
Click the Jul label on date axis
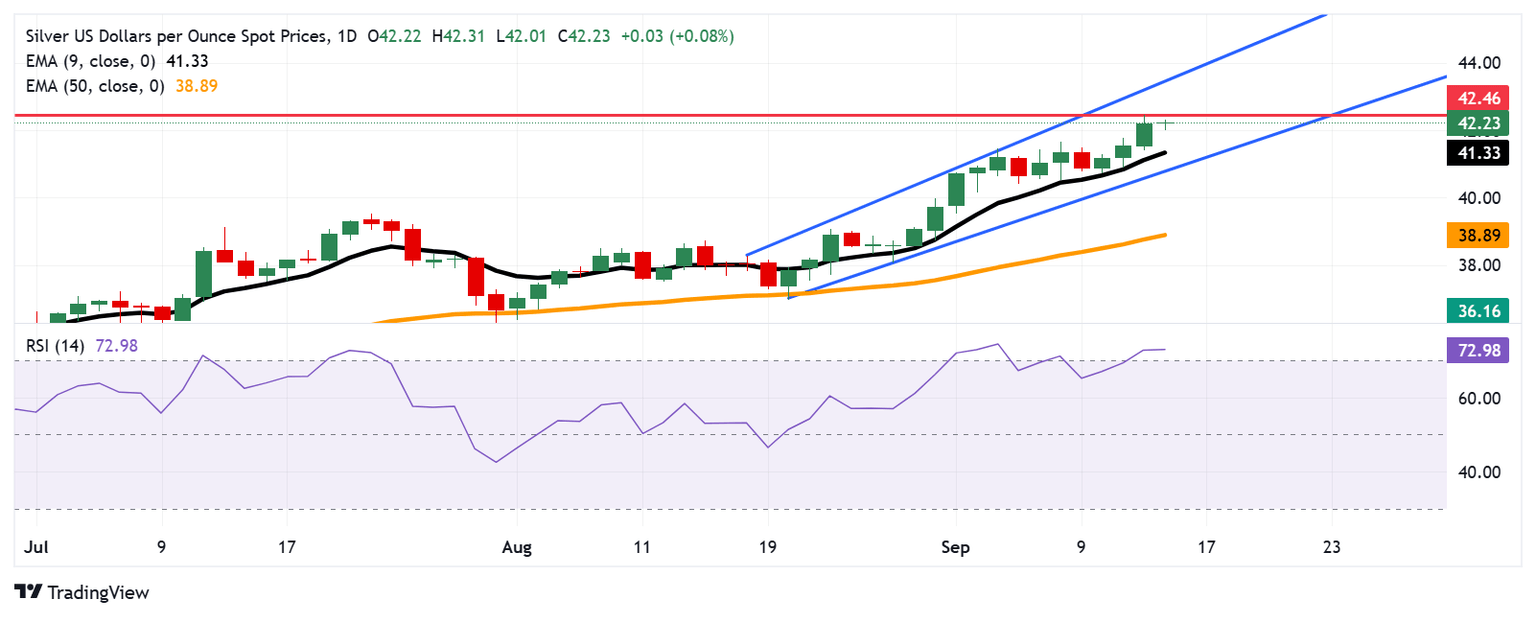click(36, 547)
